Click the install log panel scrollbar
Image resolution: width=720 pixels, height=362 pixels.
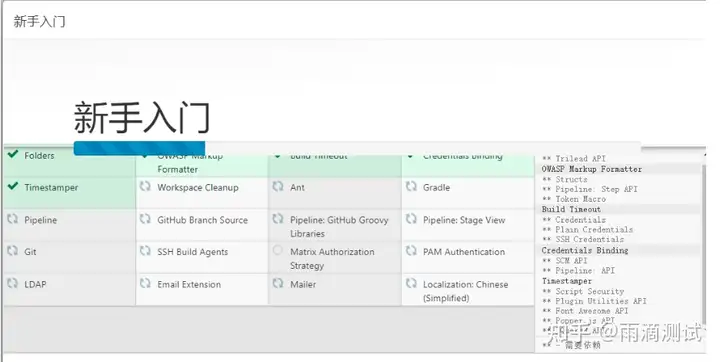tap(704, 243)
